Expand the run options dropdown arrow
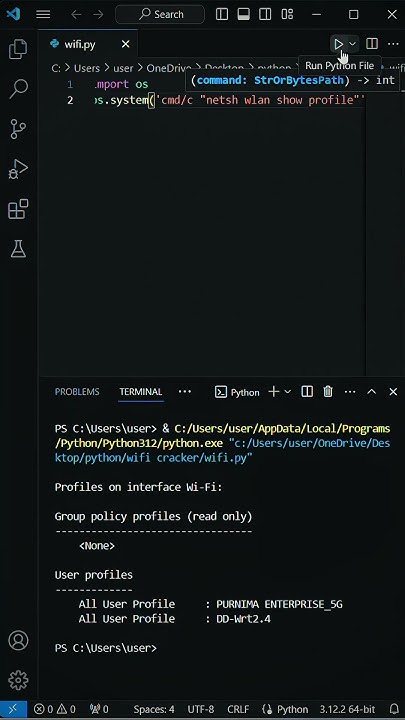The height and width of the screenshot is (720, 405). tap(353, 44)
